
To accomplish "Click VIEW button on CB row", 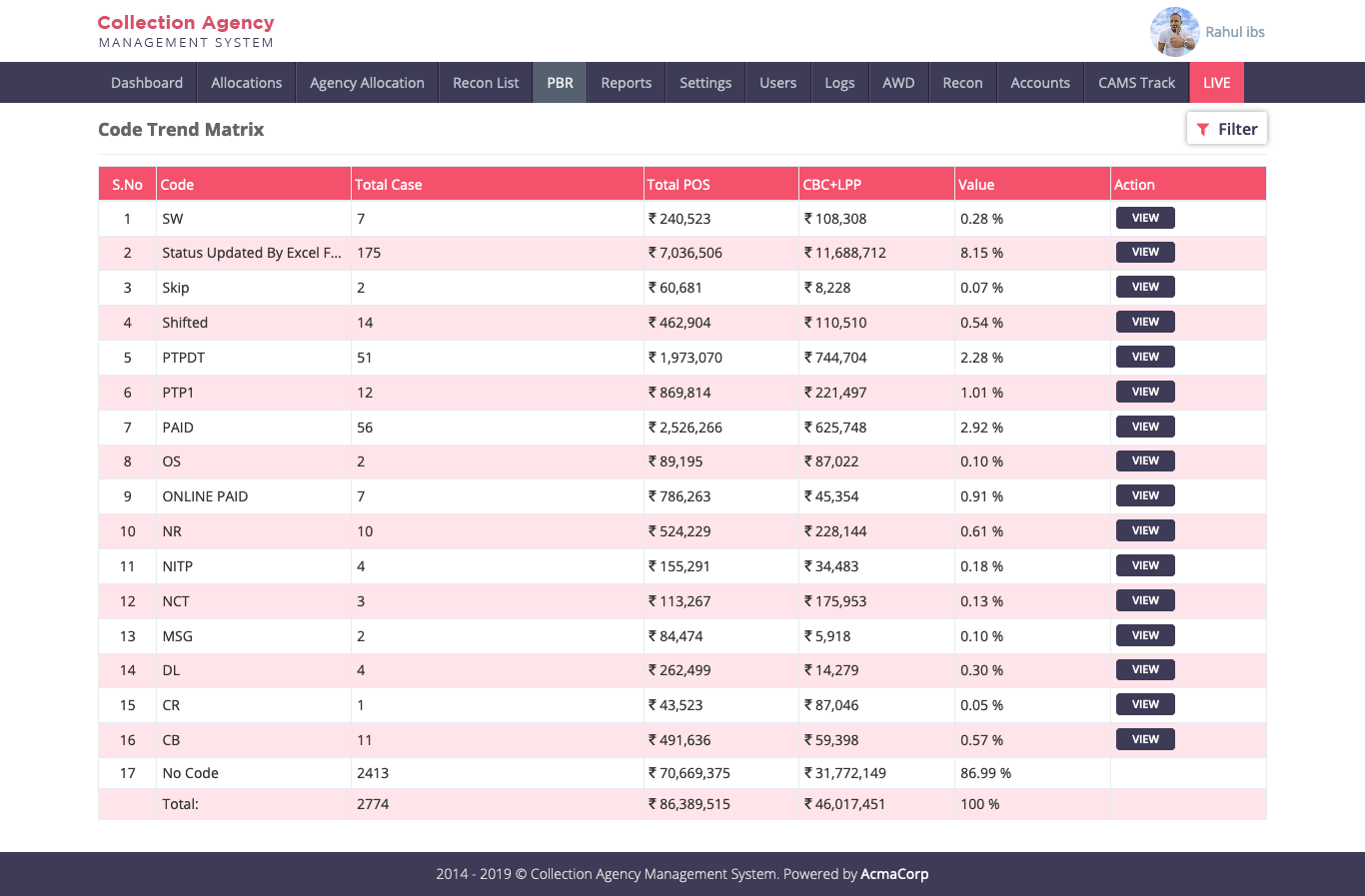I will pos(1145,739).
